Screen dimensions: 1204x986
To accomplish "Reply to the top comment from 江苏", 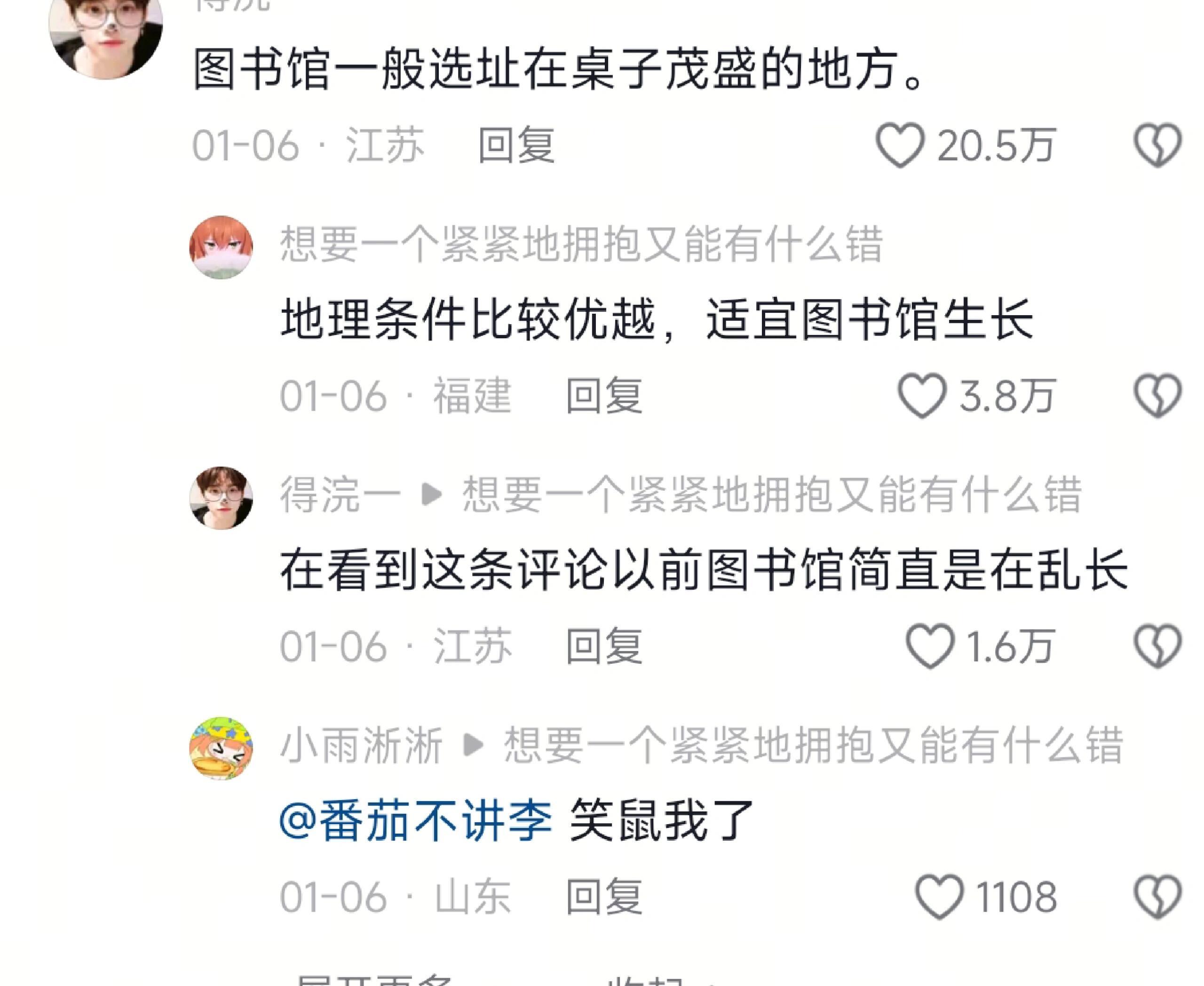I will [x=516, y=145].
